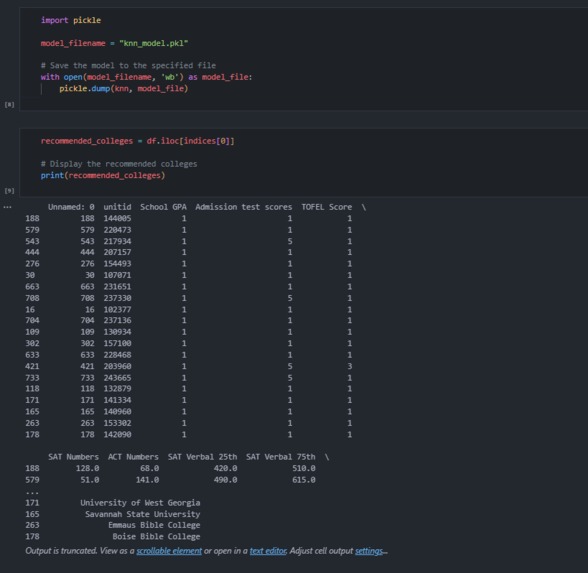
Task: Click the 'with open(model_filename' line
Action: pyautogui.click(x=146, y=77)
